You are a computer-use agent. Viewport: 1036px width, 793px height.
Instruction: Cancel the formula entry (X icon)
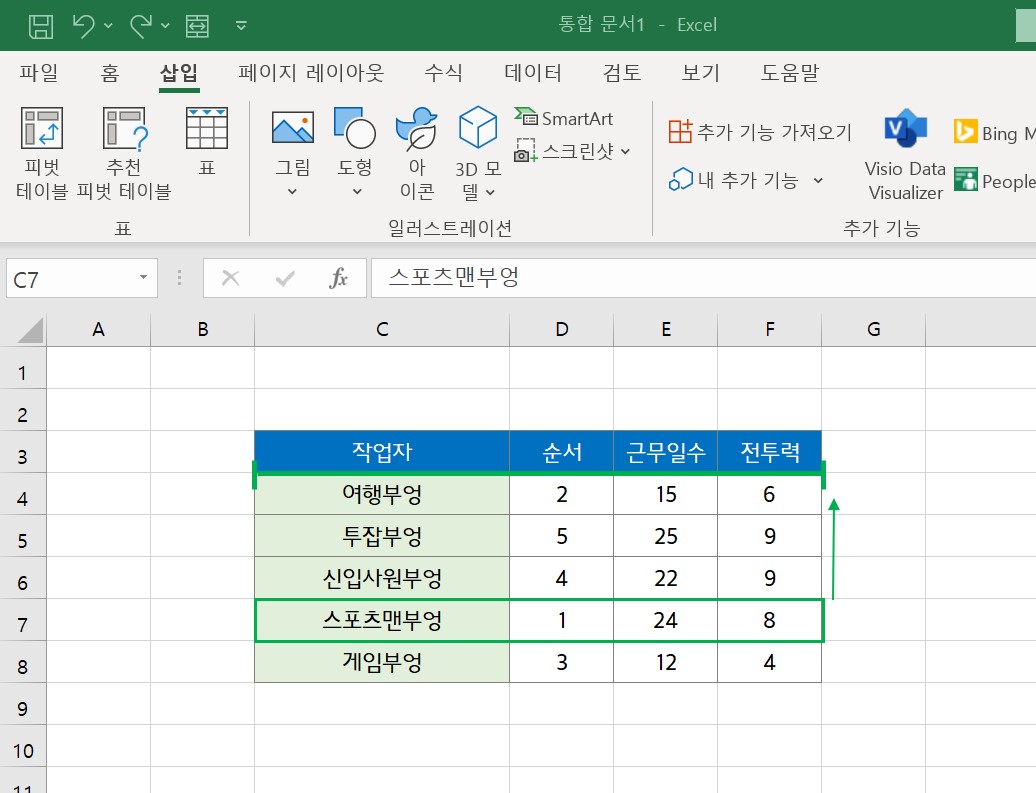click(x=230, y=278)
